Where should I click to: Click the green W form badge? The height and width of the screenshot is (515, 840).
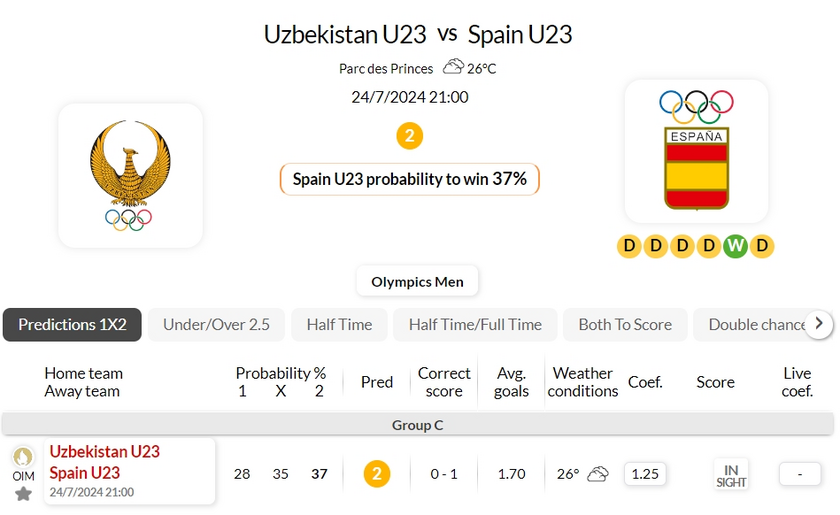[x=735, y=246]
